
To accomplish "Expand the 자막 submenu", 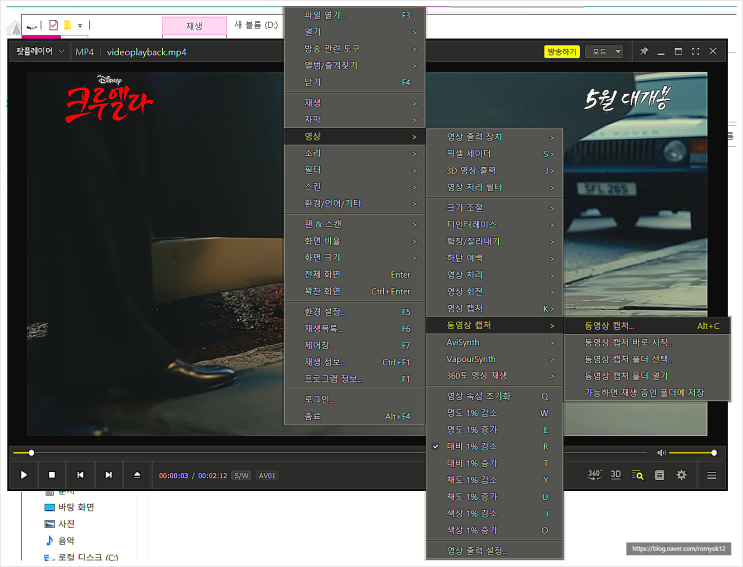I will 354,119.
